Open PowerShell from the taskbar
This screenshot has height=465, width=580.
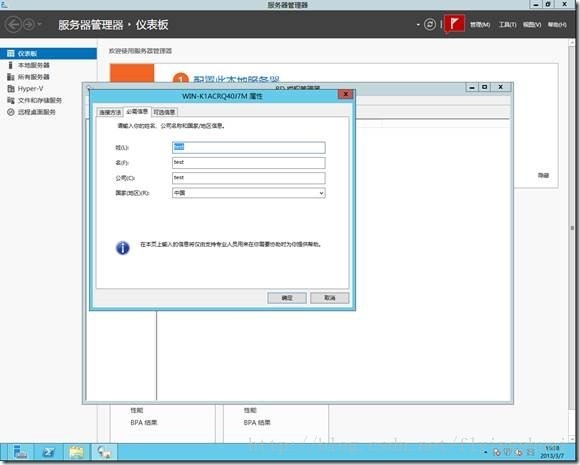point(48,452)
